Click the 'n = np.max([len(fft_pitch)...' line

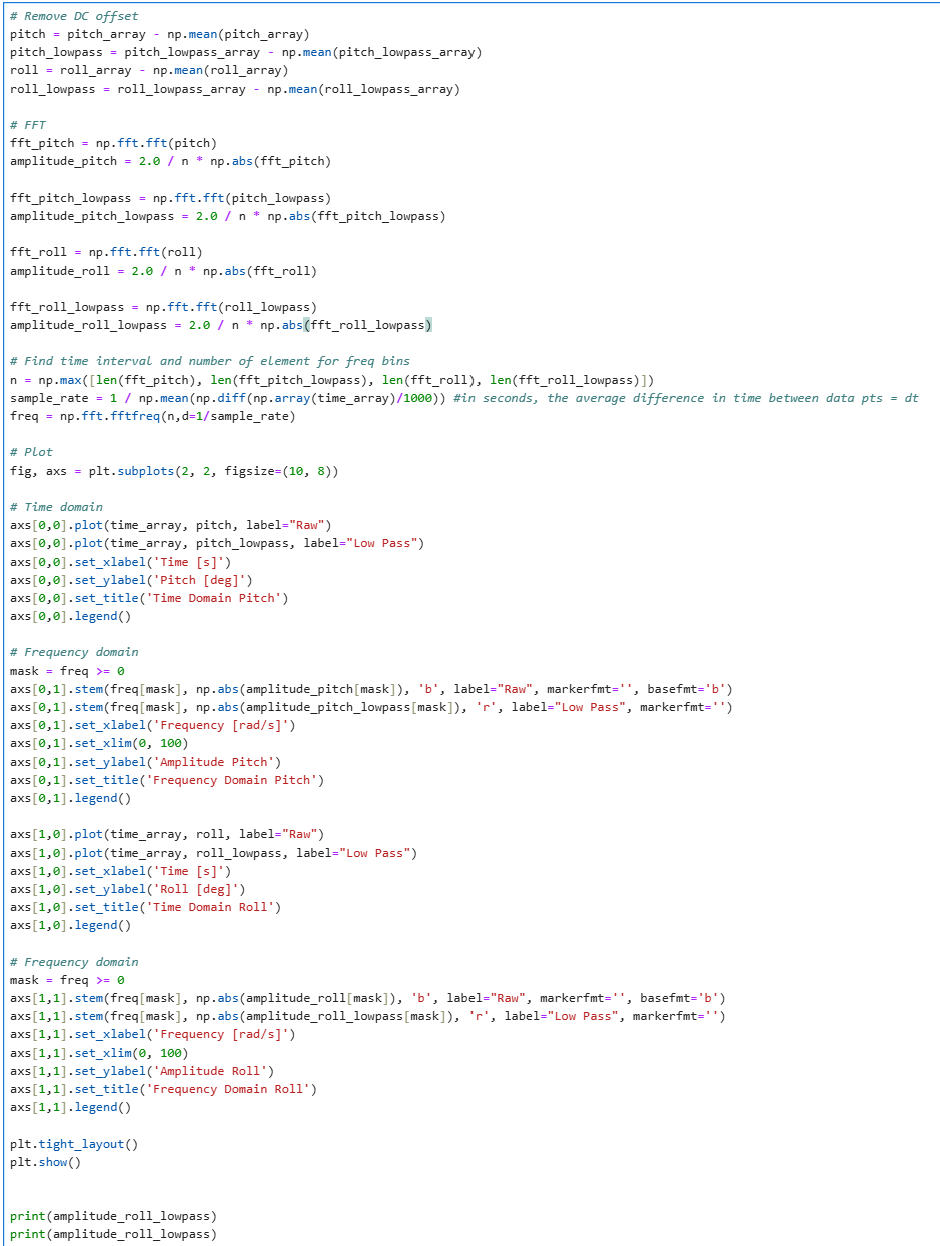(332, 380)
